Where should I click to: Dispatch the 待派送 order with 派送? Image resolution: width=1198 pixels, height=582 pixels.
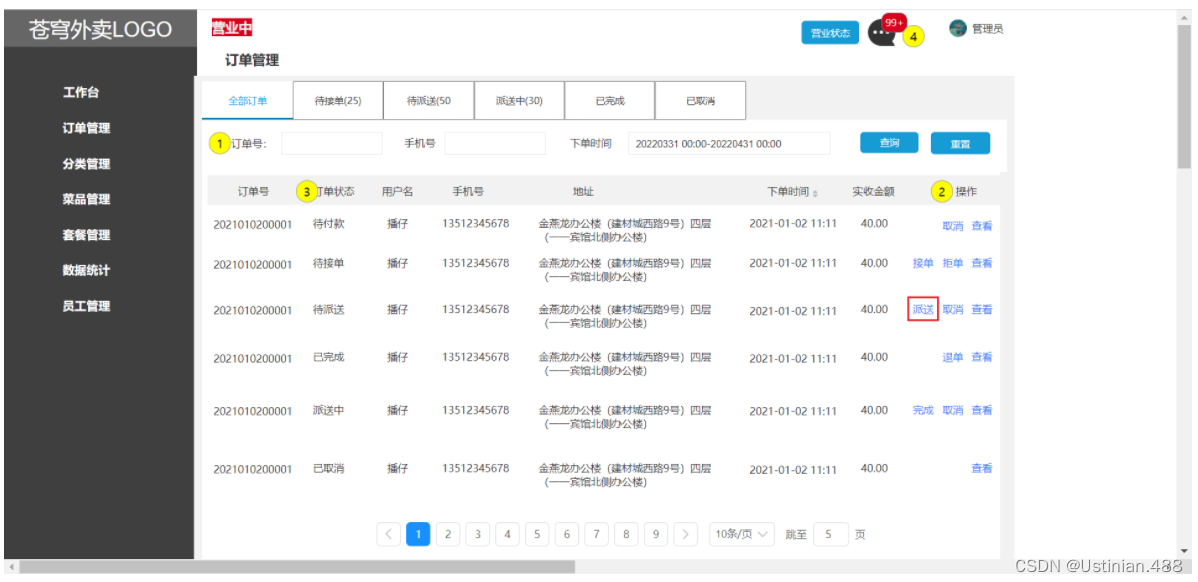[923, 309]
